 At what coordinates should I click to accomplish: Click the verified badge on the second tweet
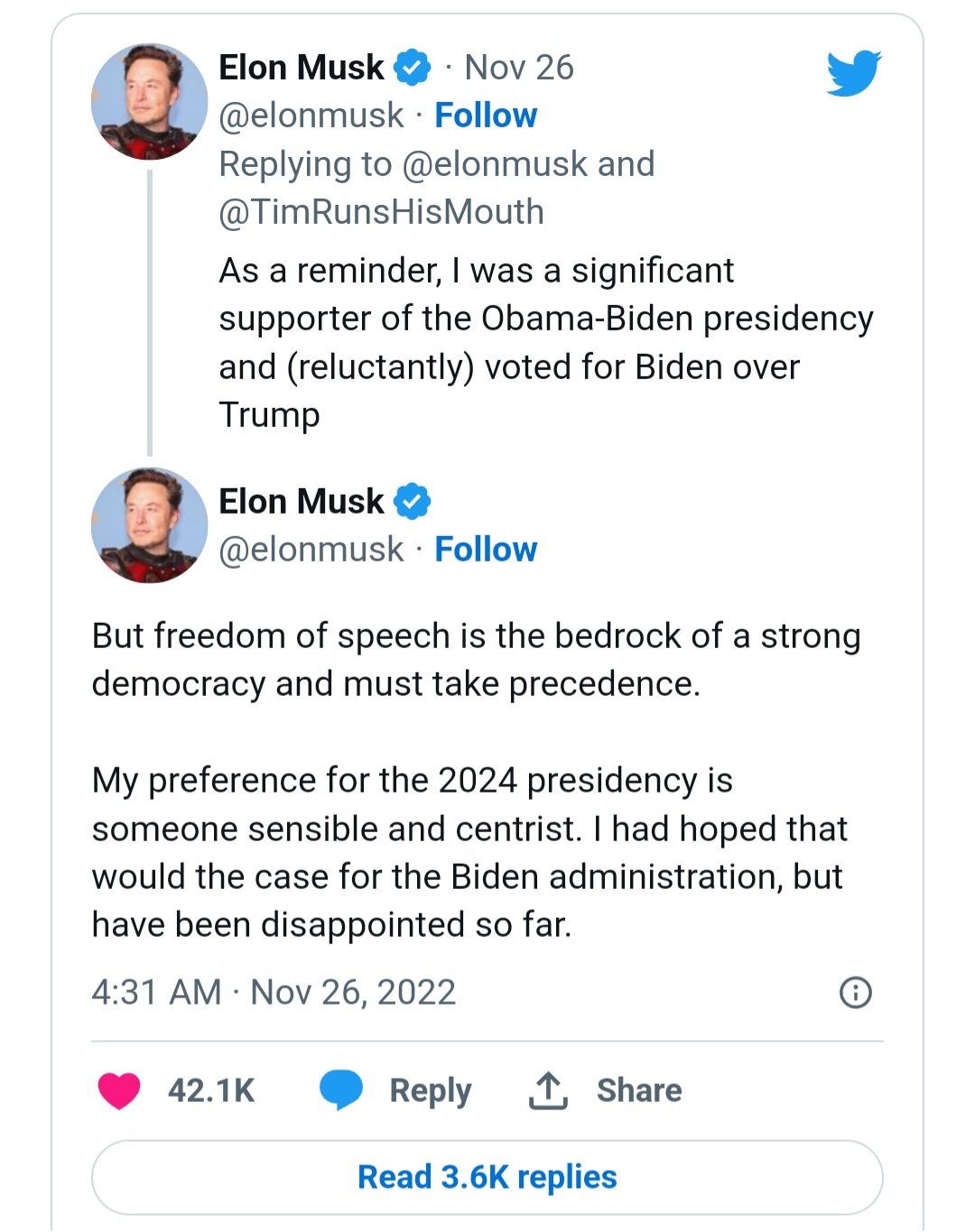[413, 502]
